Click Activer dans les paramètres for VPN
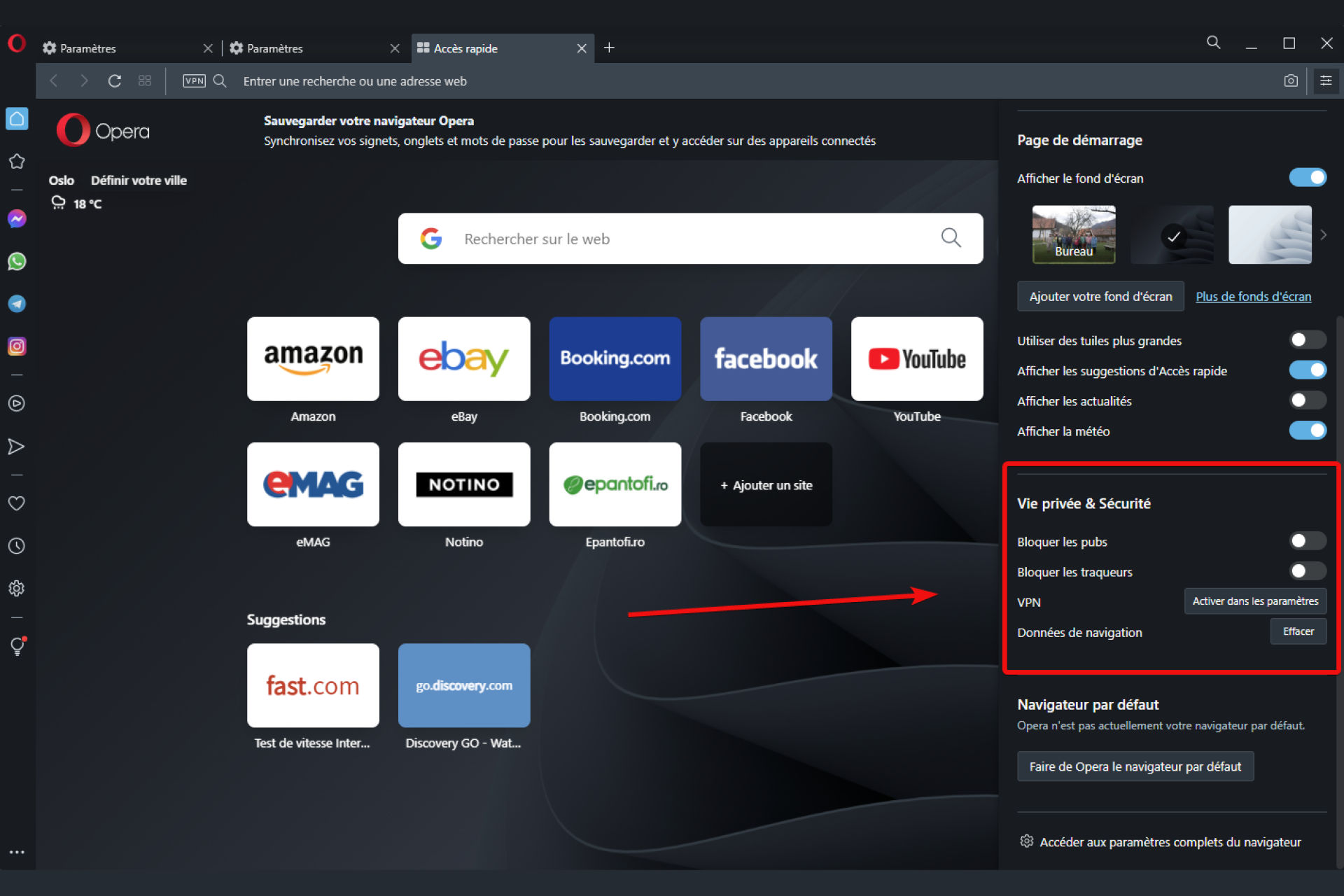The height and width of the screenshot is (896, 1344). point(1255,601)
